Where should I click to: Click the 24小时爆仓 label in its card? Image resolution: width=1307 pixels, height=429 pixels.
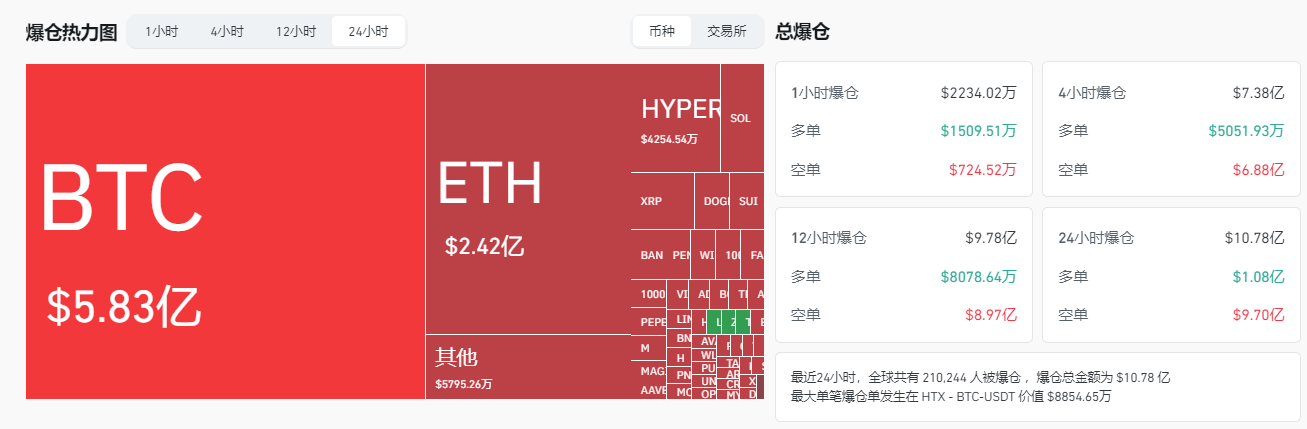1097,238
